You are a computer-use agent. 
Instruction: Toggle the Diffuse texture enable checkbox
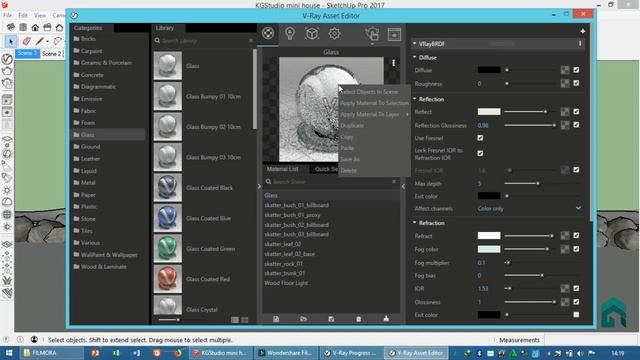click(576, 70)
